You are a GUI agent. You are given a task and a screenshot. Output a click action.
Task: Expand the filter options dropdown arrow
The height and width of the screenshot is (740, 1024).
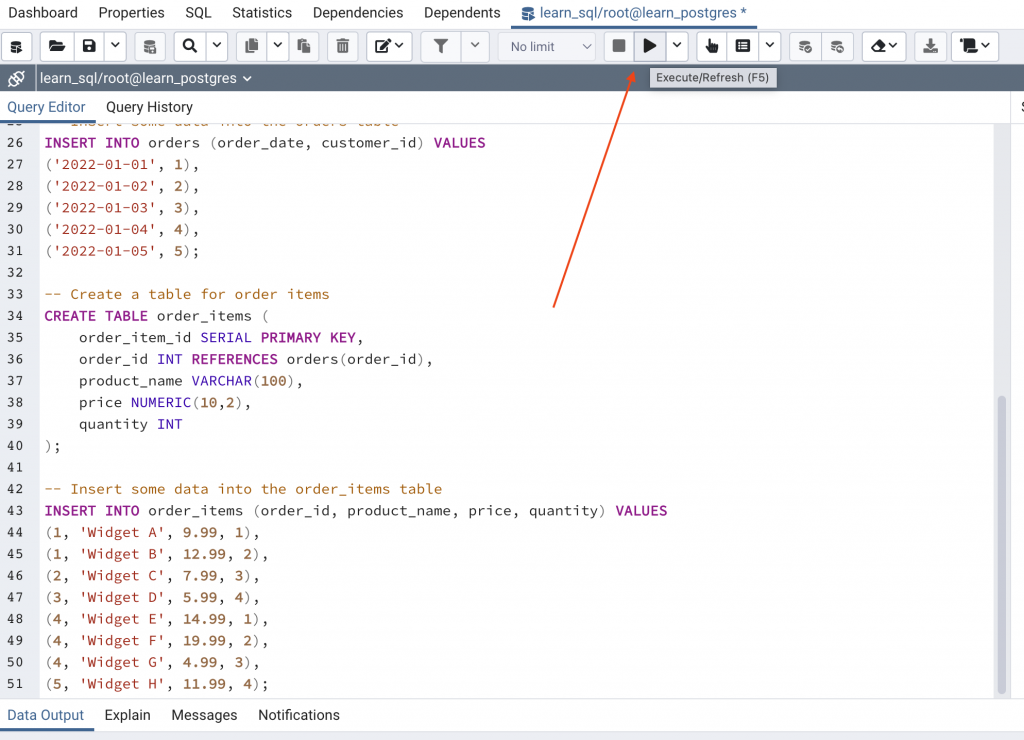pos(475,46)
